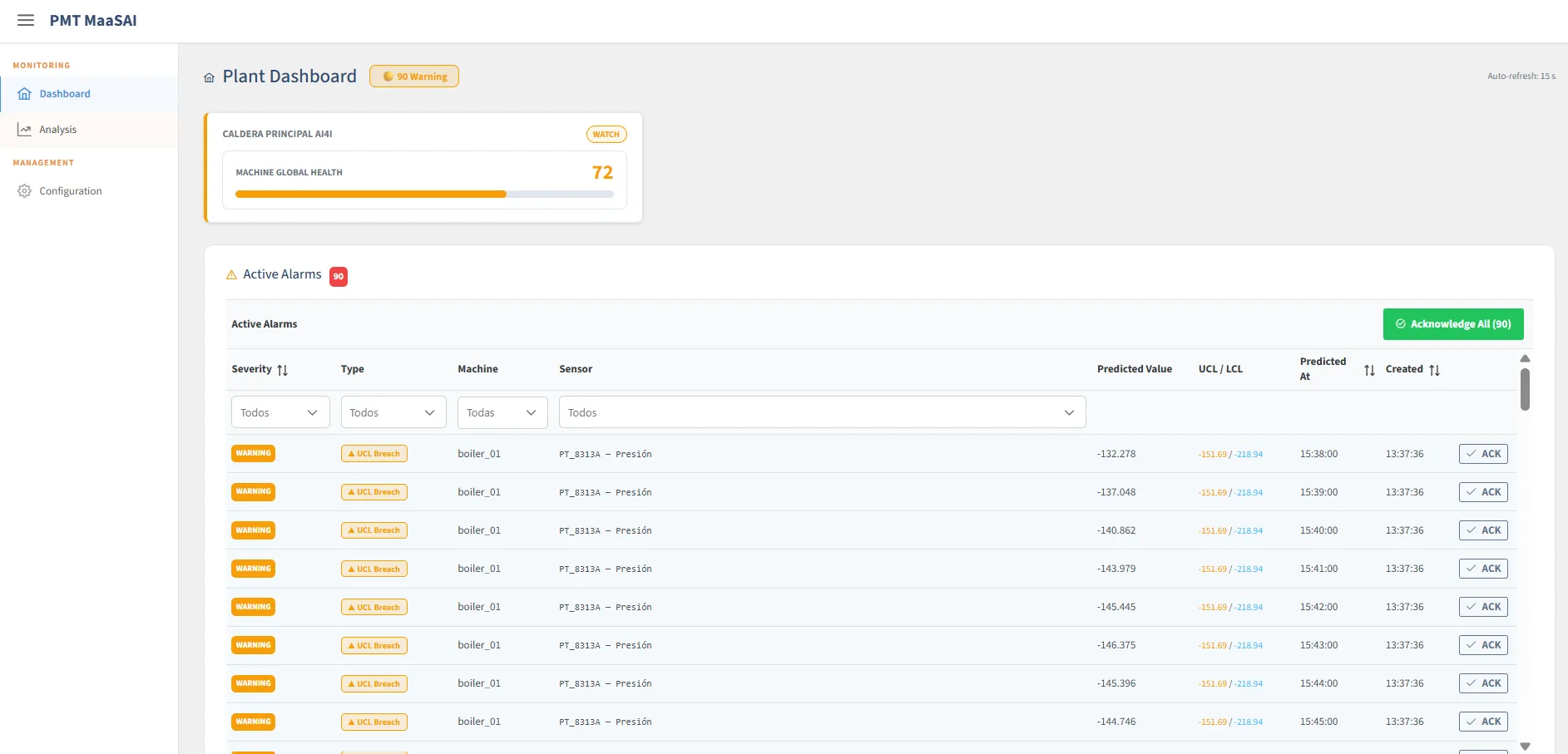
Task: Acknowledge the alarm predicted at 15:40:00
Action: pos(1483,530)
